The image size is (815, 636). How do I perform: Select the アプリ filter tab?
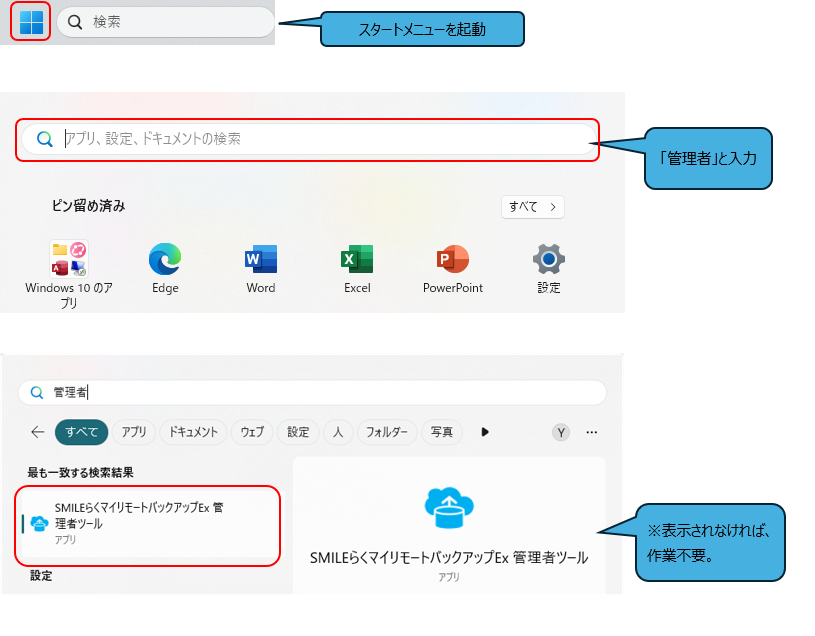(x=134, y=432)
